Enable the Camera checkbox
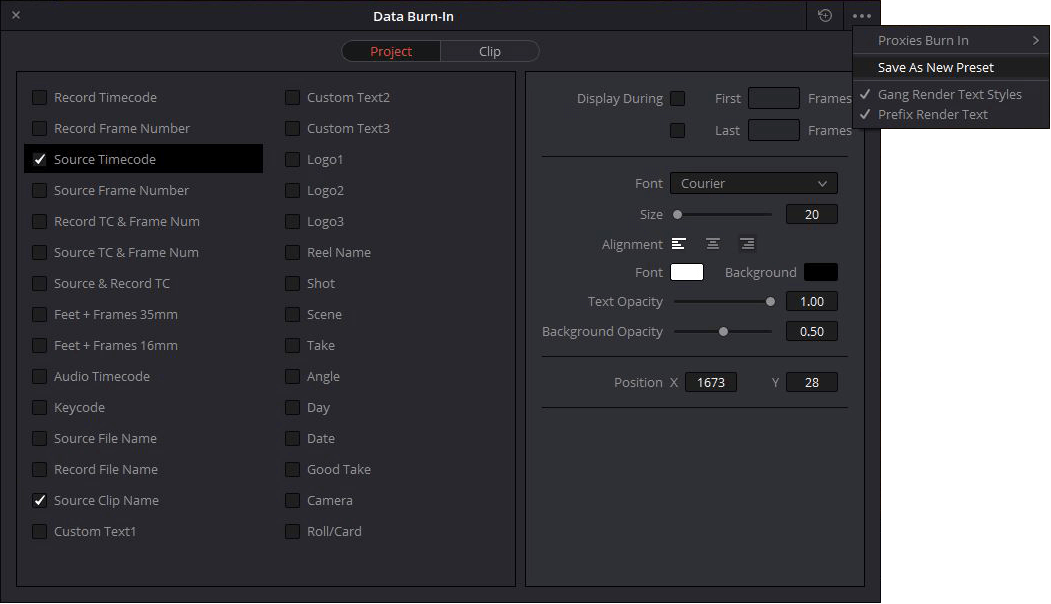Image resolution: width=1051 pixels, height=604 pixels. [292, 501]
